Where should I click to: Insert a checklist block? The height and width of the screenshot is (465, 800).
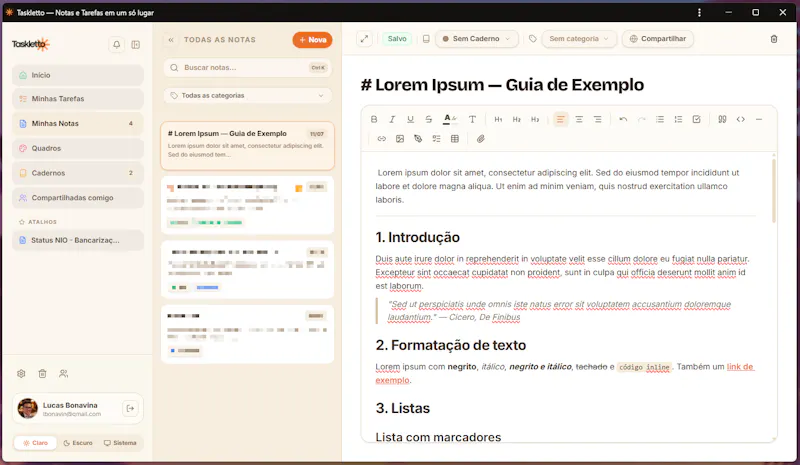pyautogui.click(x=436, y=139)
